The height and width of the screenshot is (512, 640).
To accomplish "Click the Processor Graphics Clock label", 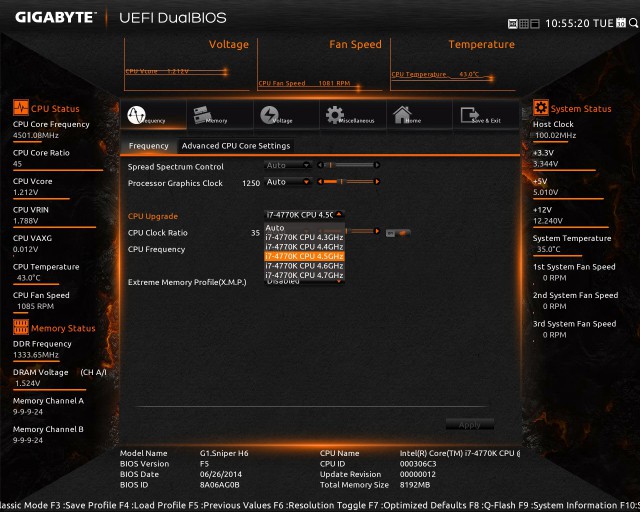I will click(x=175, y=183).
